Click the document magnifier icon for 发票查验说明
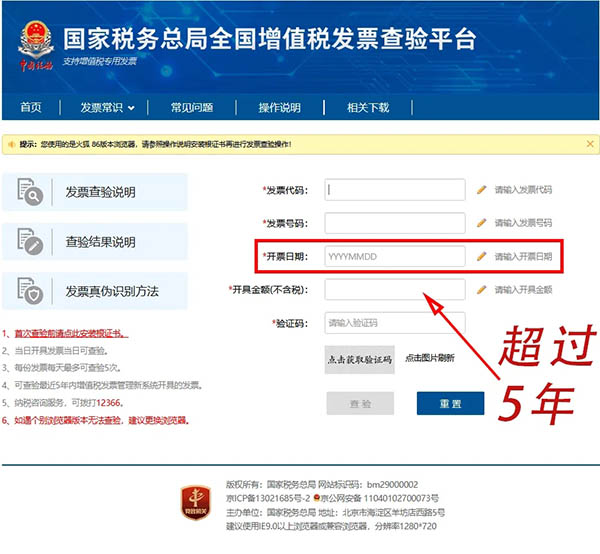This screenshot has width=600, height=554. [x=30, y=192]
